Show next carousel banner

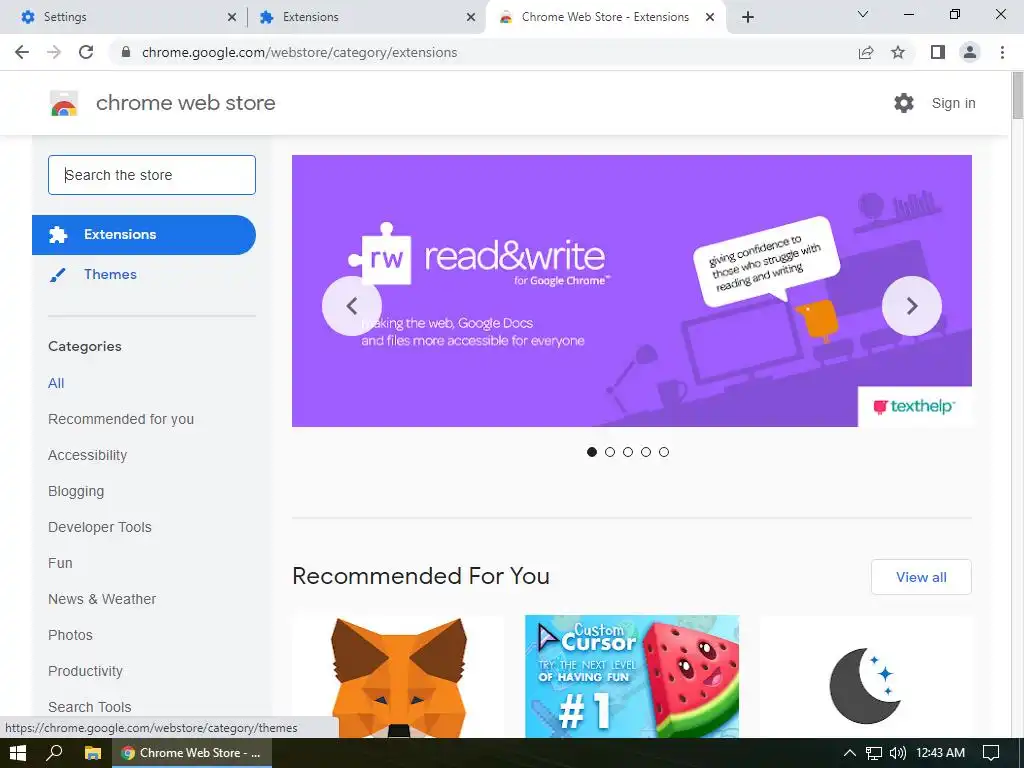(912, 306)
